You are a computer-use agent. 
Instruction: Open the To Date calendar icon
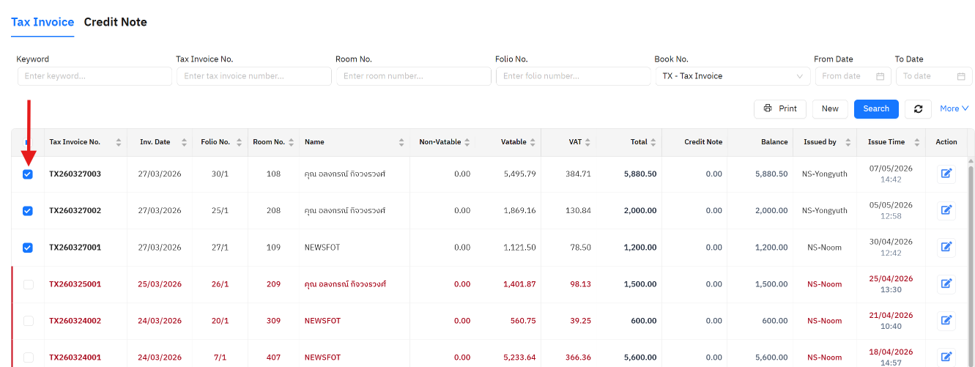961,77
